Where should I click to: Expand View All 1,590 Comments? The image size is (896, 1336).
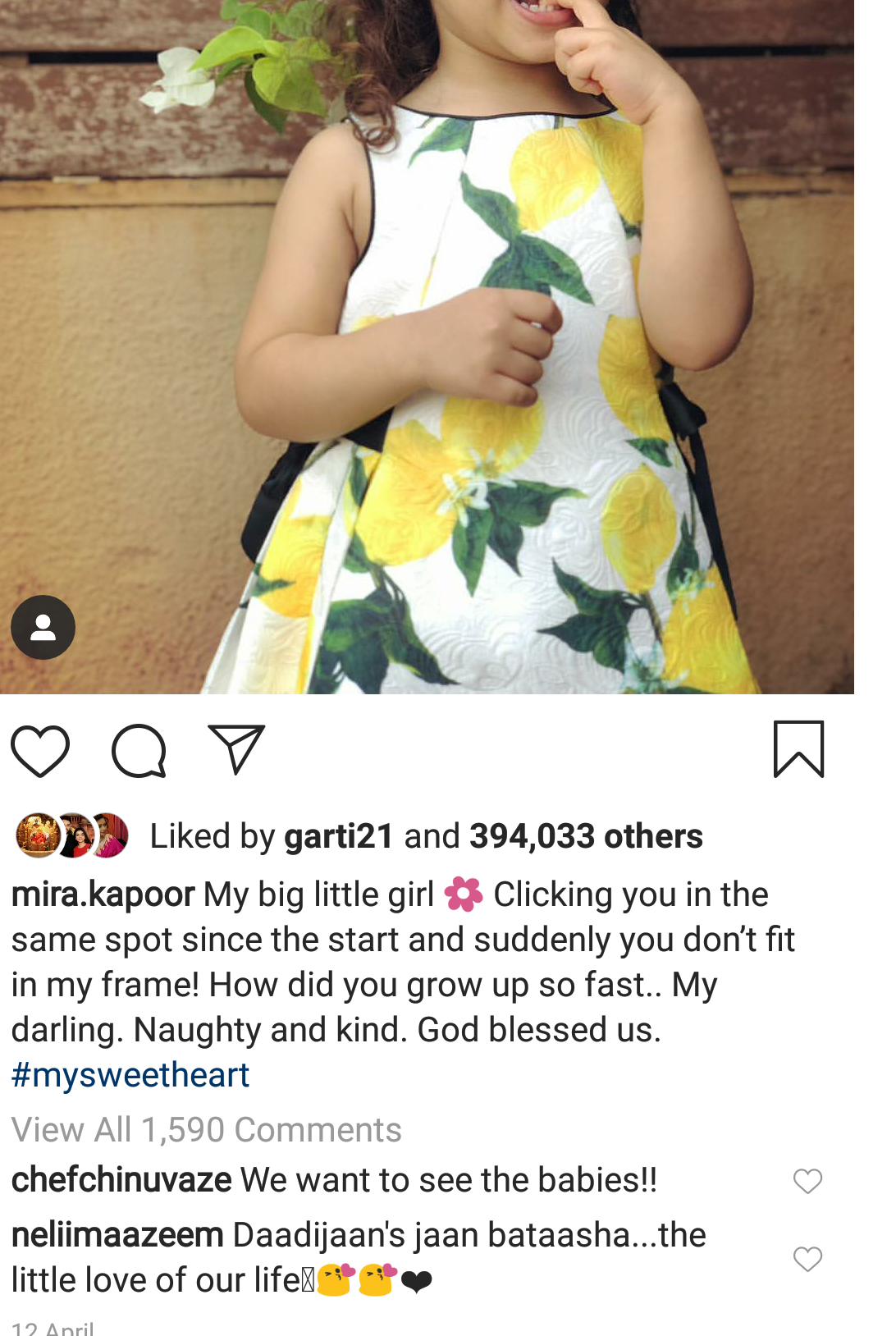point(207,1130)
